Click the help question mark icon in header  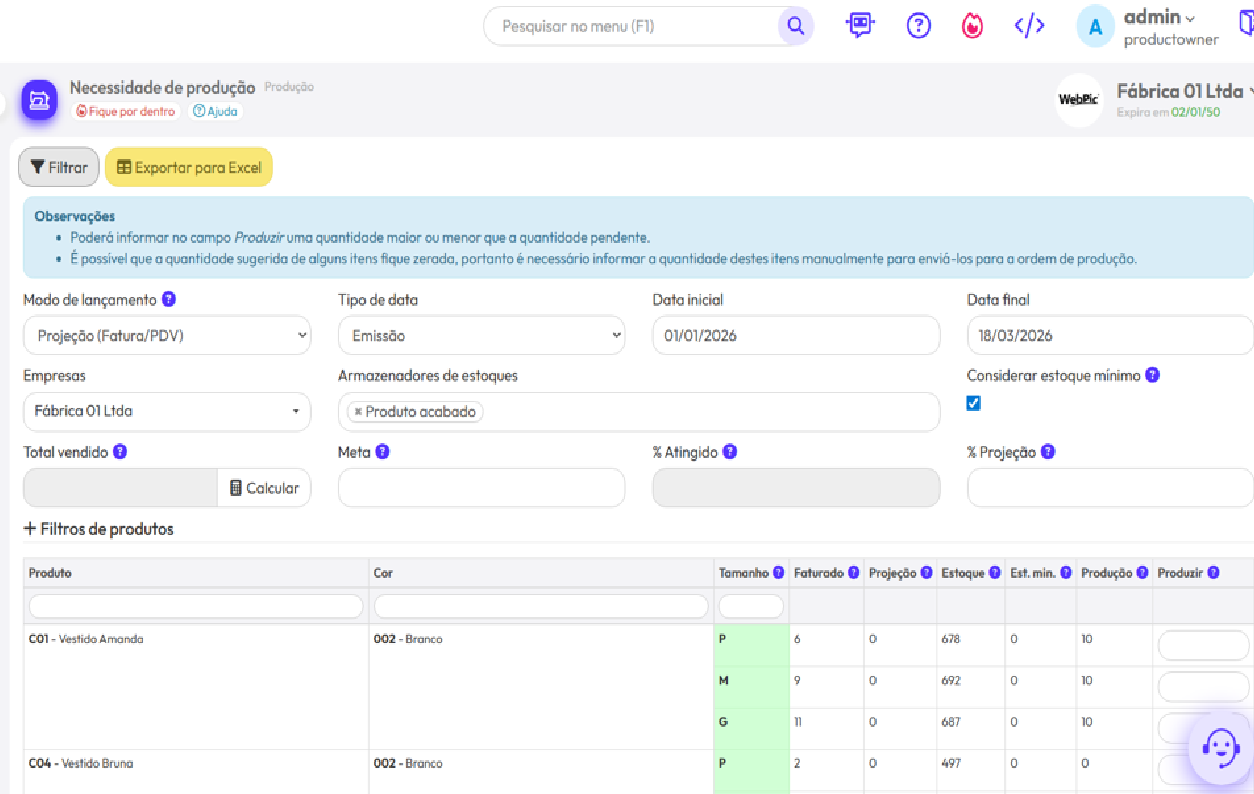(x=918, y=26)
